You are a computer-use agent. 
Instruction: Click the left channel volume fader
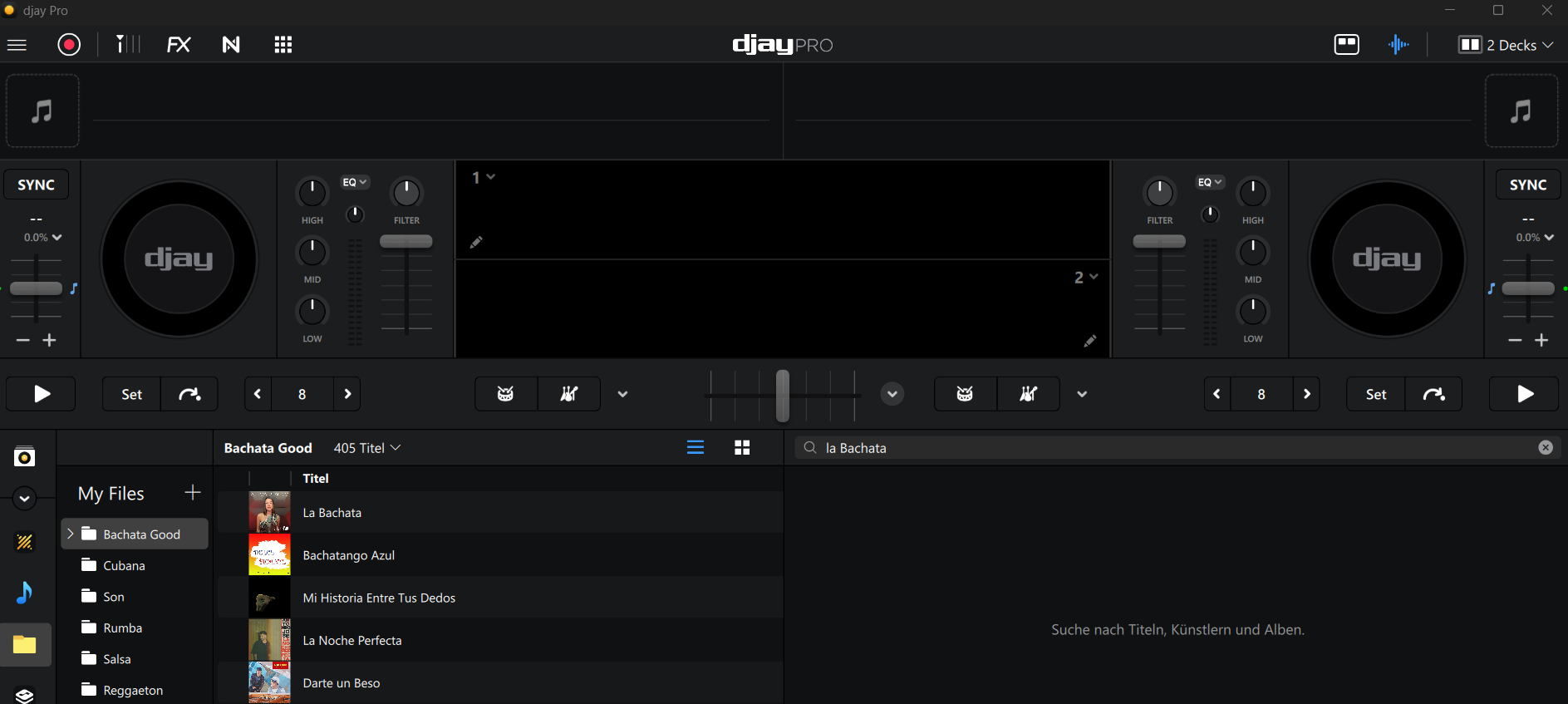pos(406,241)
